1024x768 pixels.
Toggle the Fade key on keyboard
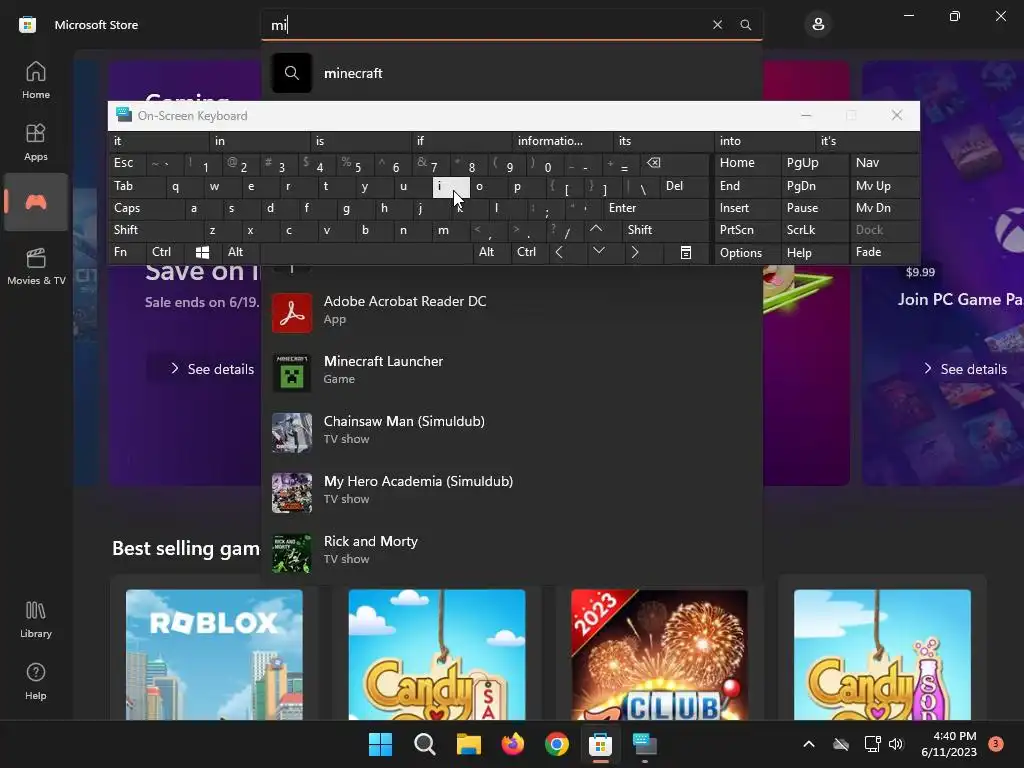[x=884, y=252]
